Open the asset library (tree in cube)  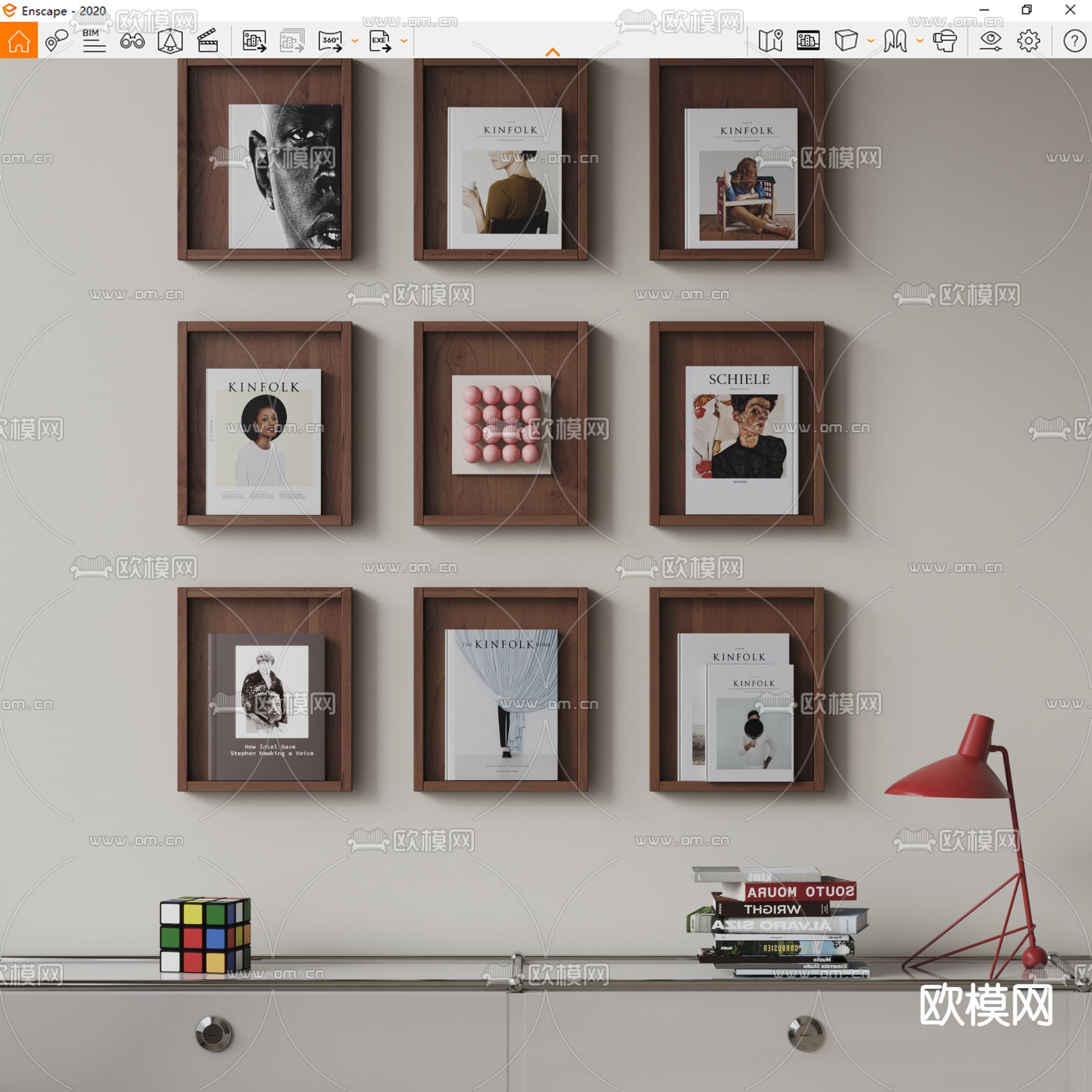point(170,41)
